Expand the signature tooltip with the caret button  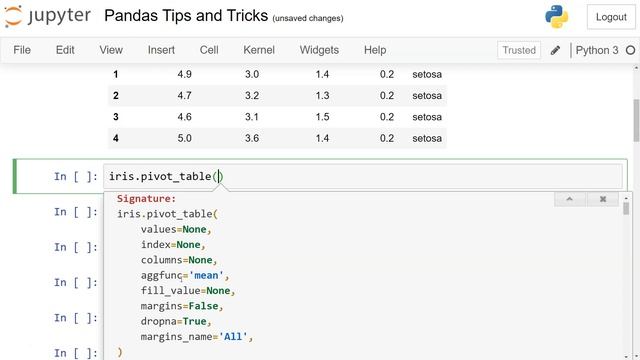click(x=570, y=199)
